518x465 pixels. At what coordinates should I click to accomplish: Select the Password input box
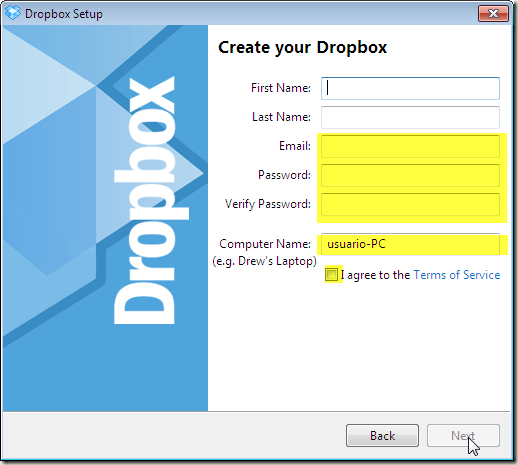tap(410, 175)
